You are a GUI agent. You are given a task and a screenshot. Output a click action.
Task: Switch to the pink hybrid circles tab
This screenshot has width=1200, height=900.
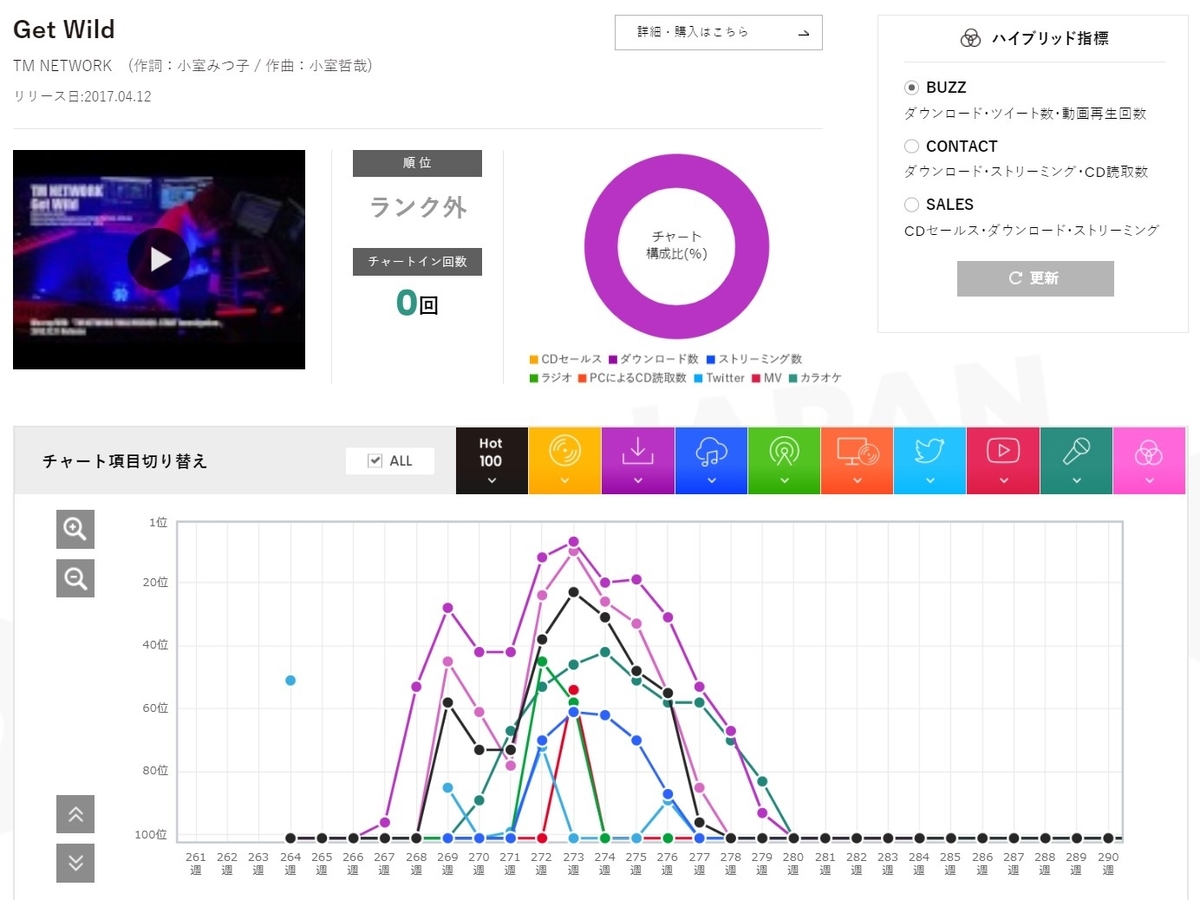tap(1149, 460)
